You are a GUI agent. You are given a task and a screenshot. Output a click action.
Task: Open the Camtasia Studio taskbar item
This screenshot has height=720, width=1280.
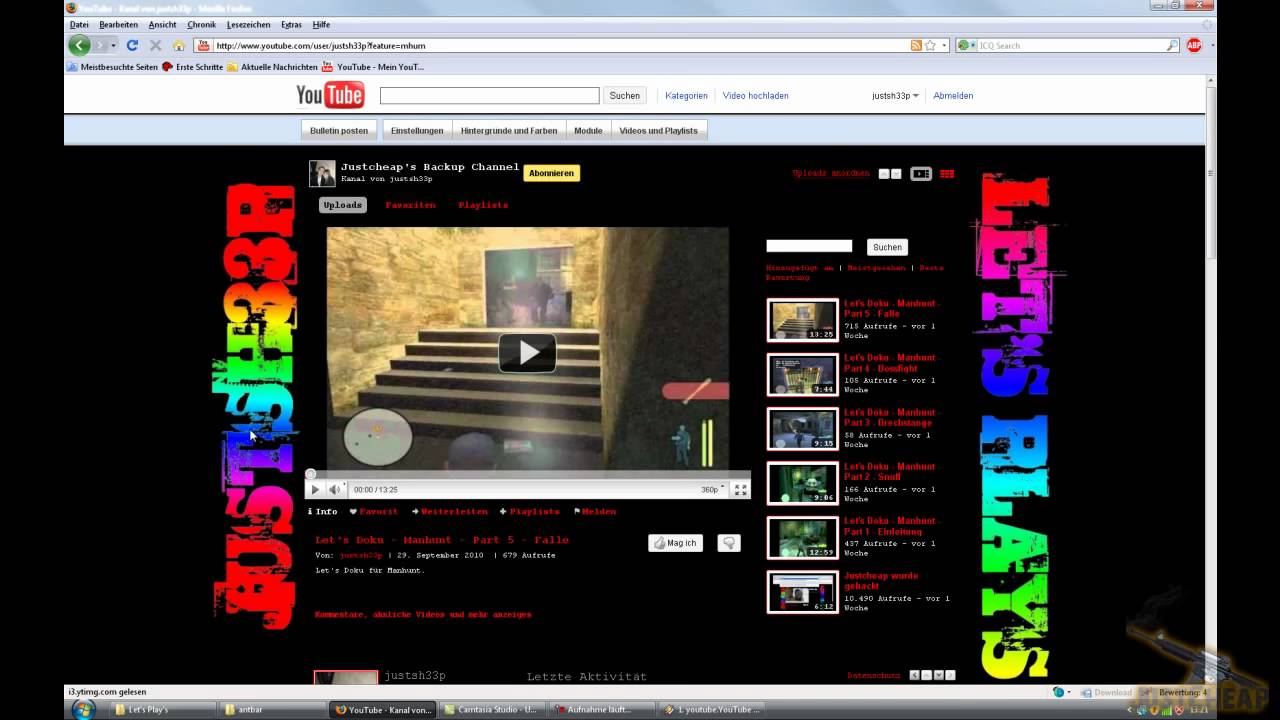(494, 709)
